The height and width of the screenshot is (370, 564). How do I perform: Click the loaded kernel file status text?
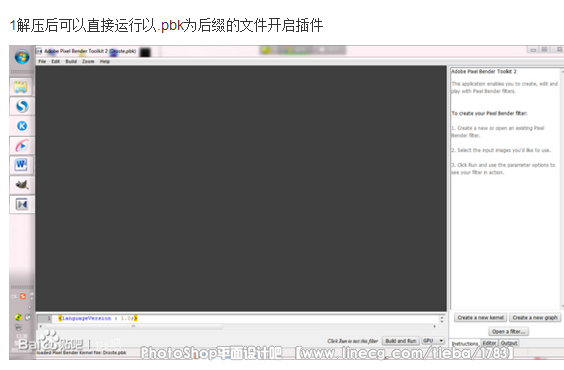81,353
